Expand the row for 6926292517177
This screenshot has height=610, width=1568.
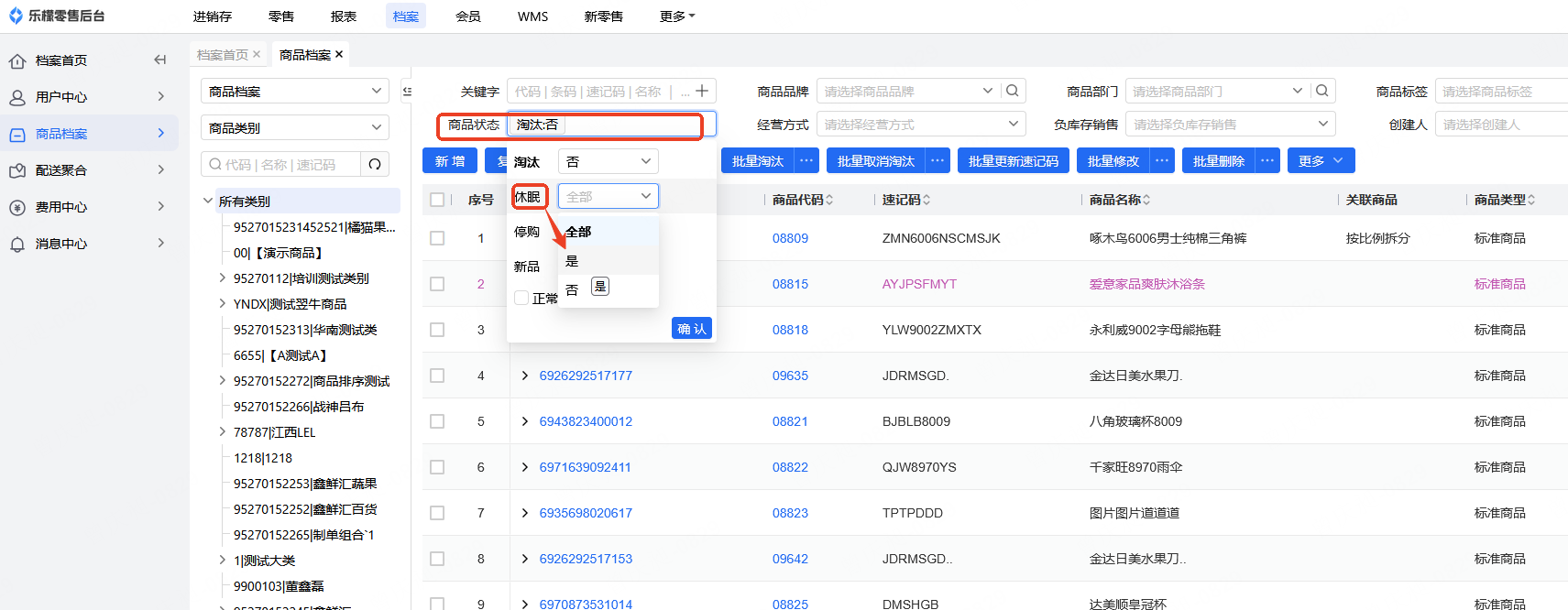pos(525,376)
